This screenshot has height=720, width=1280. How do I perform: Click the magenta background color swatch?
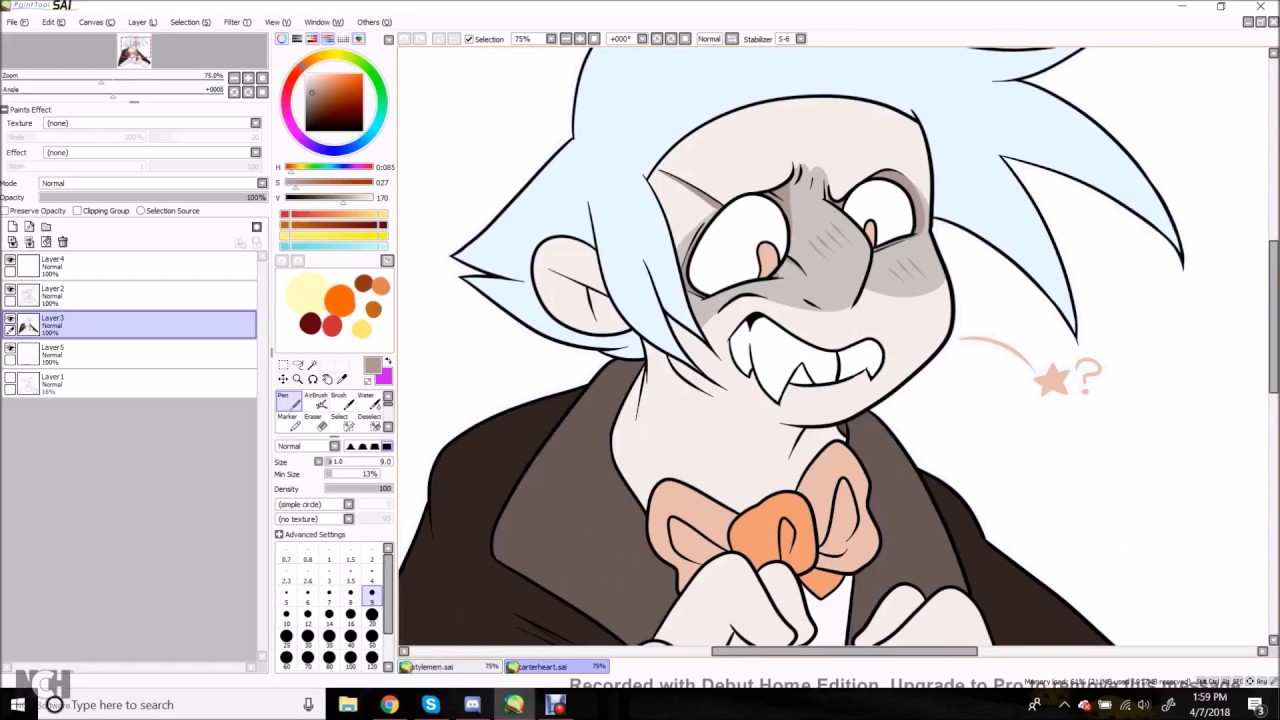[x=385, y=377]
